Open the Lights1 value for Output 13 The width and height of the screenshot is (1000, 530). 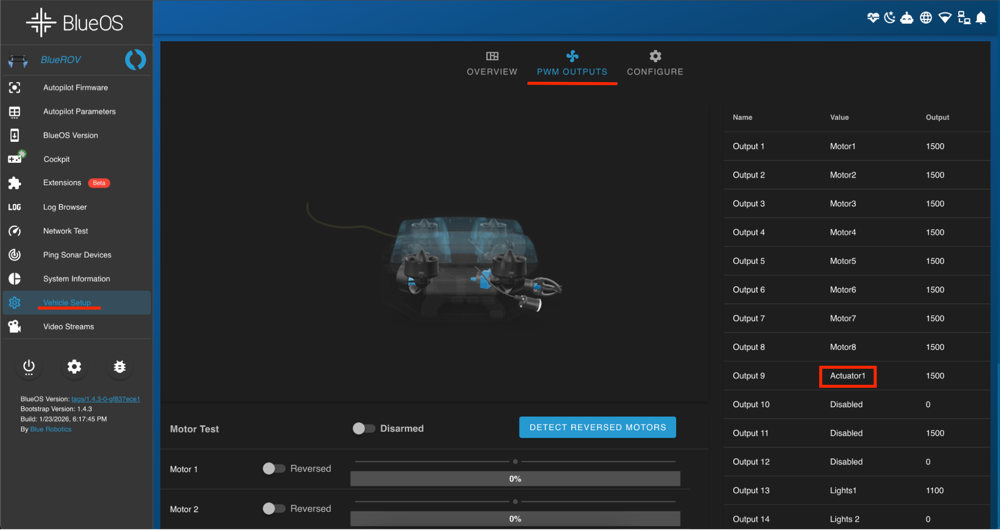[844, 491]
